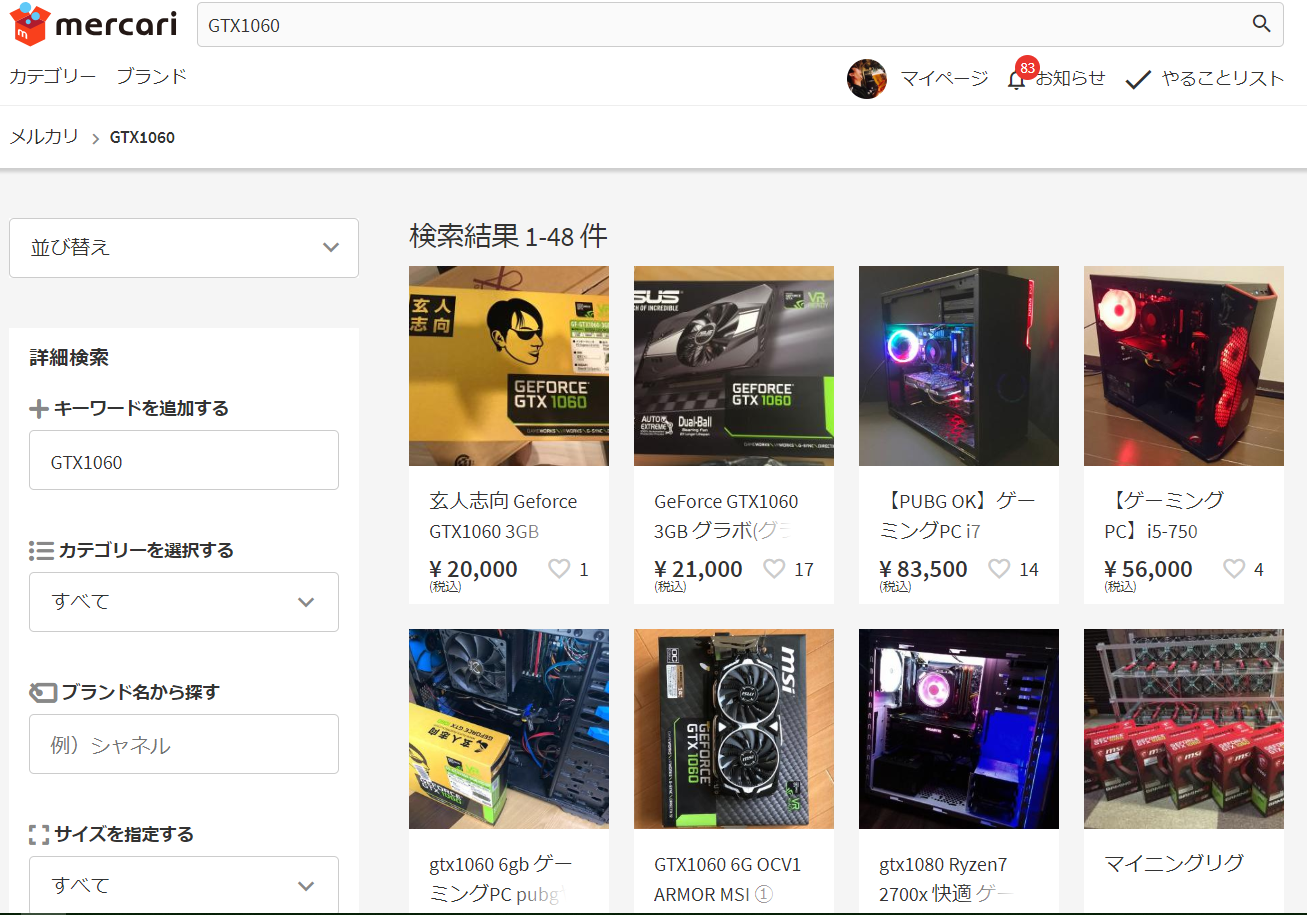
Task: Click inside the GTX1060 search field
Action: tap(500, 24)
